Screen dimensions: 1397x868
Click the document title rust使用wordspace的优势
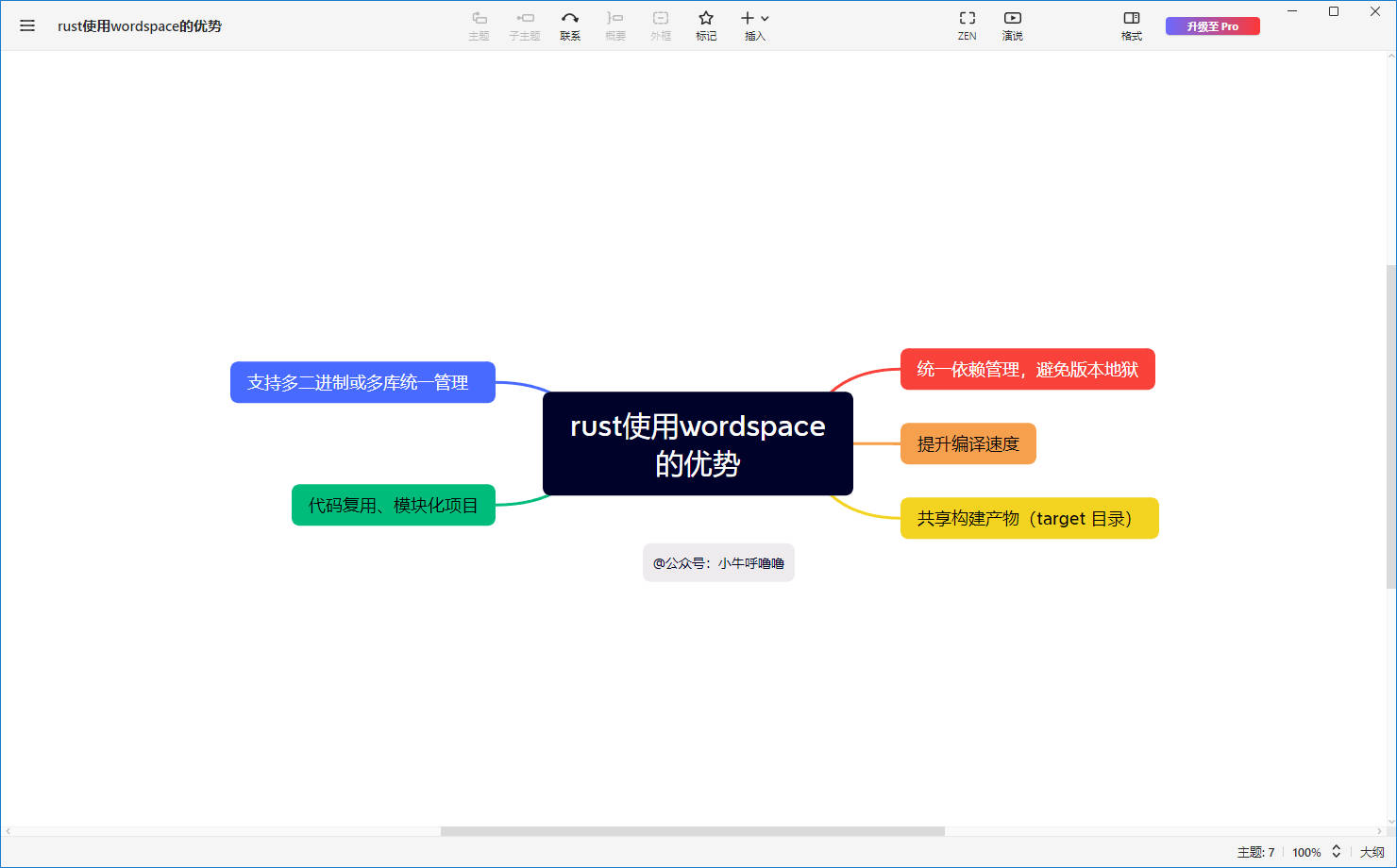(140, 25)
